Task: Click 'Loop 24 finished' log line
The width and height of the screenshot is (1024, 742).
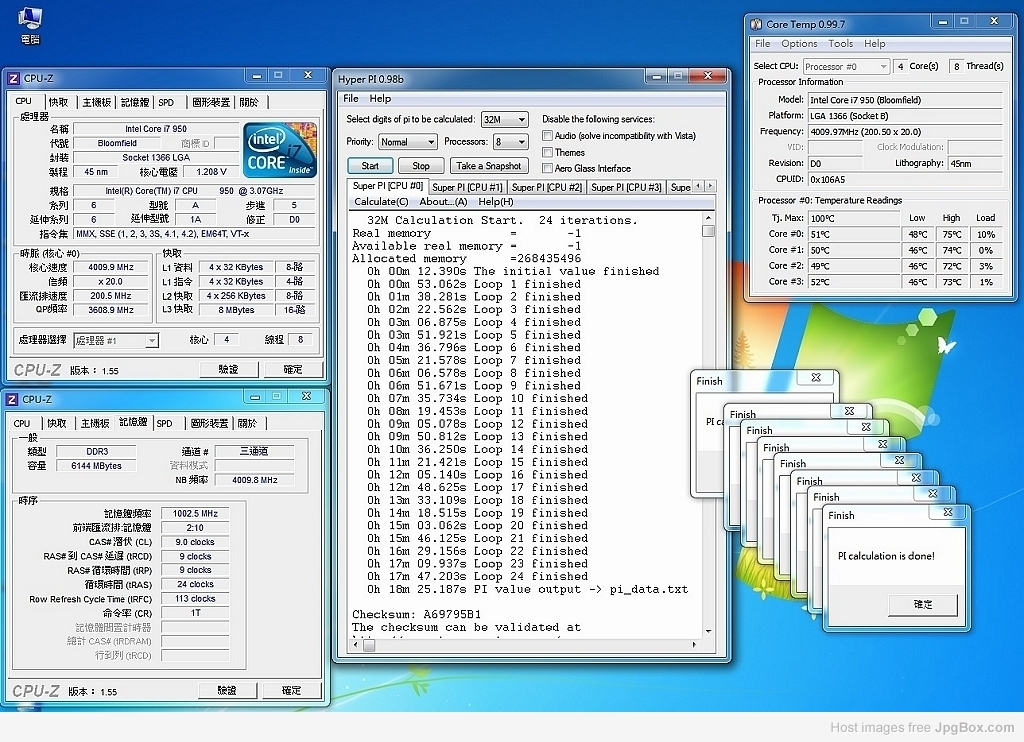Action: click(x=477, y=577)
